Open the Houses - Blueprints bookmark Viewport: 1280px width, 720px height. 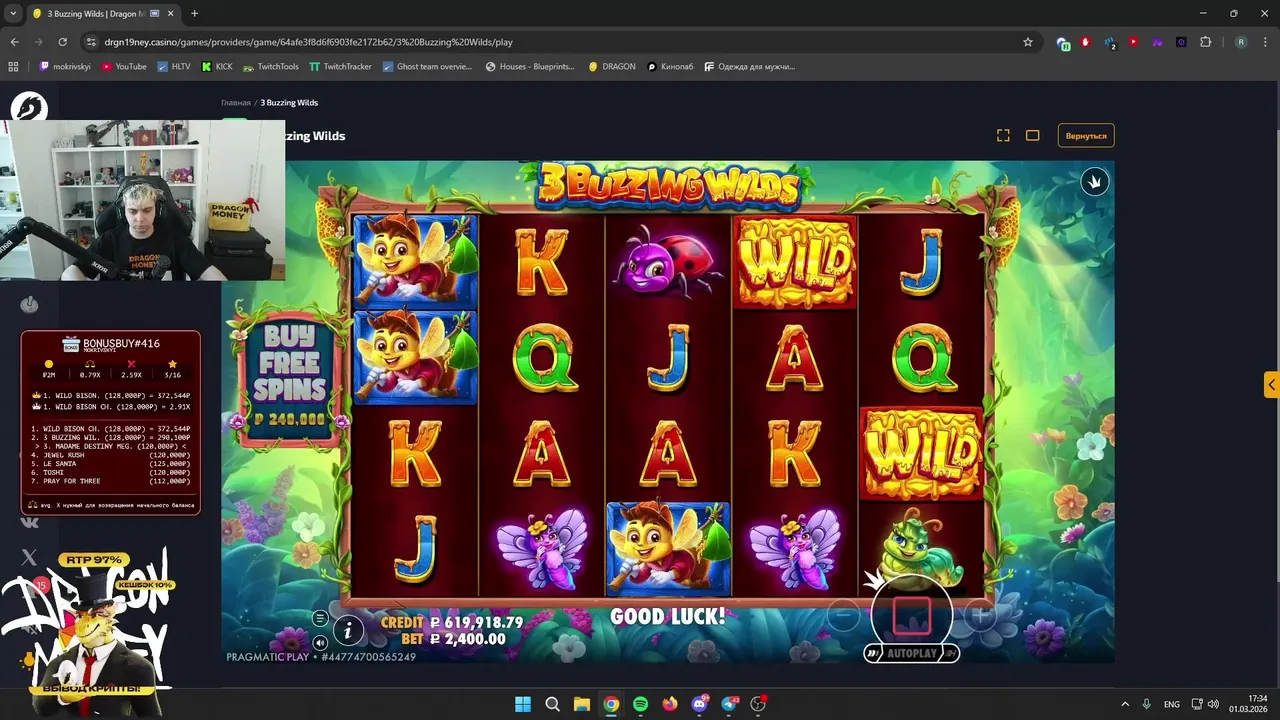(x=530, y=67)
